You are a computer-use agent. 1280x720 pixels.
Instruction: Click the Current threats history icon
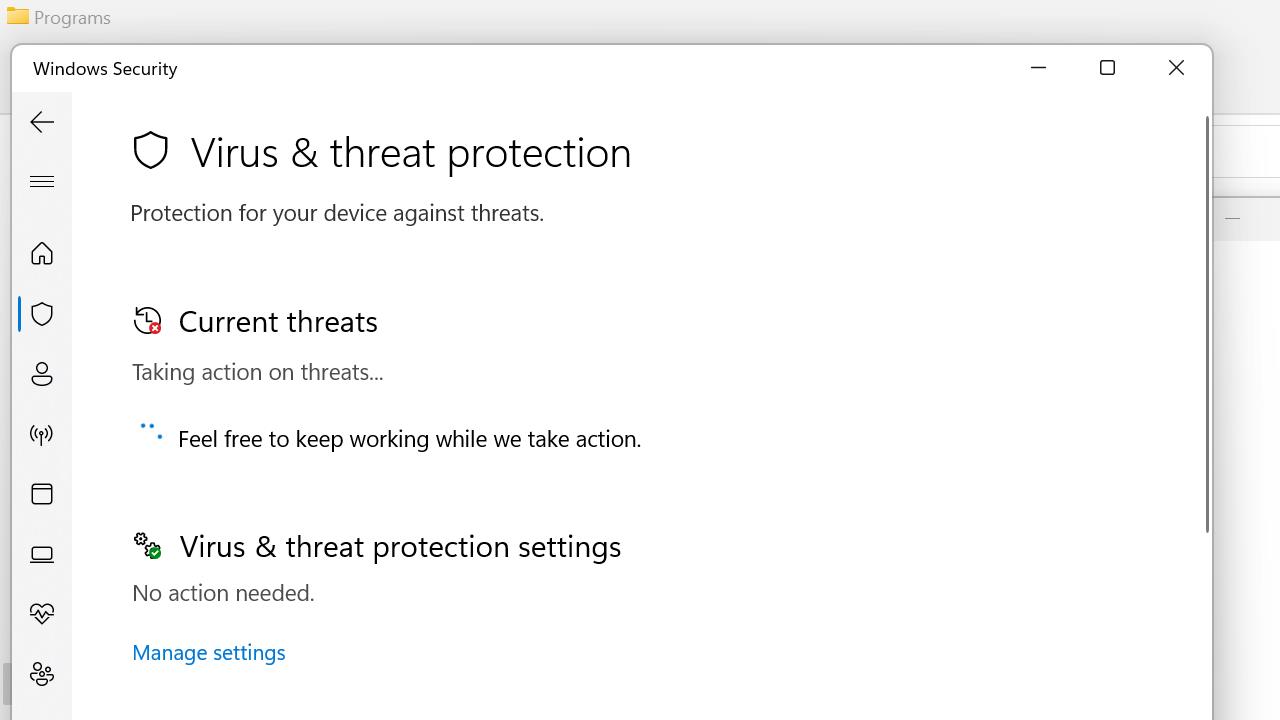click(x=147, y=320)
